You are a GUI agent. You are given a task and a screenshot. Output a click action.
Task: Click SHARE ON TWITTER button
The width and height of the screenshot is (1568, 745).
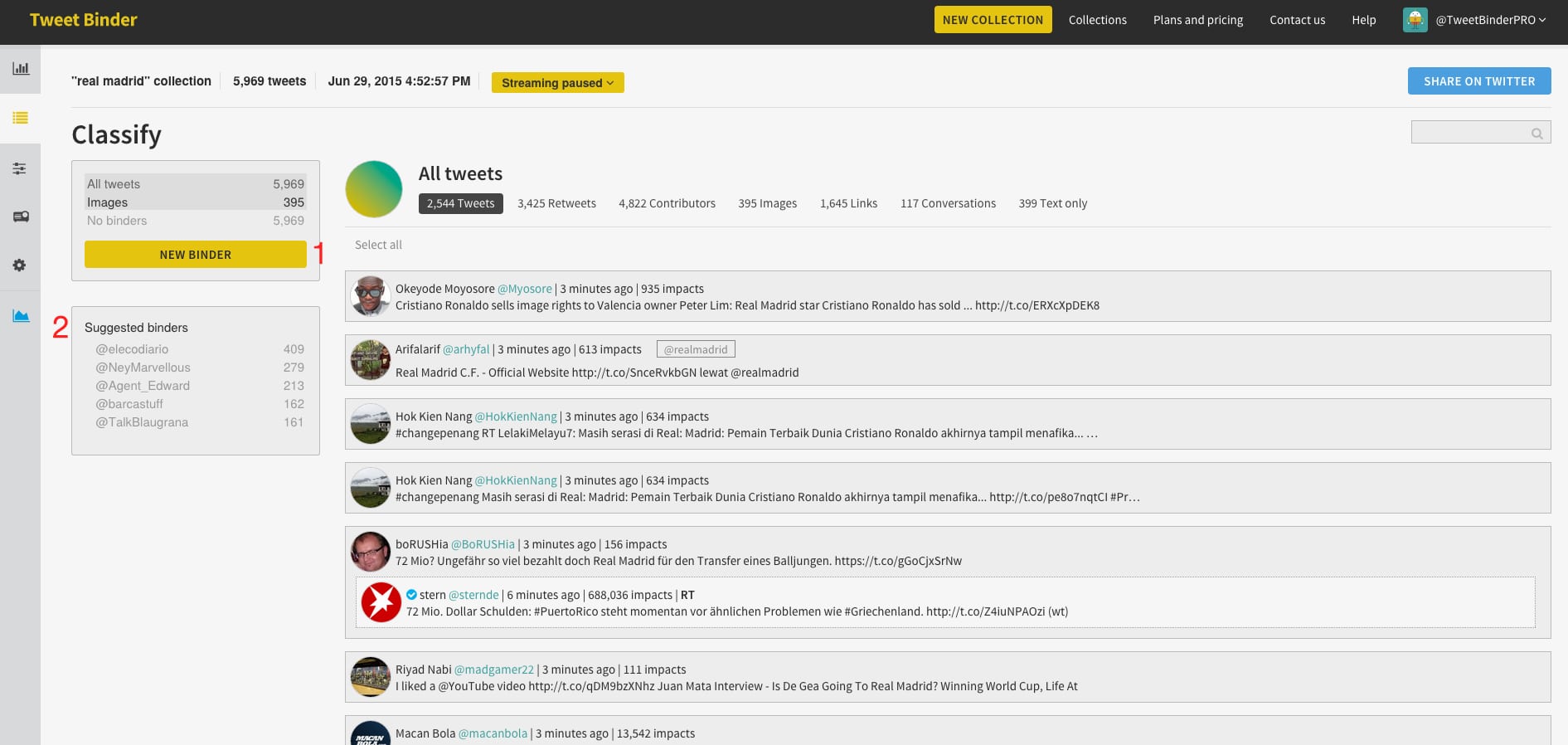click(1479, 81)
